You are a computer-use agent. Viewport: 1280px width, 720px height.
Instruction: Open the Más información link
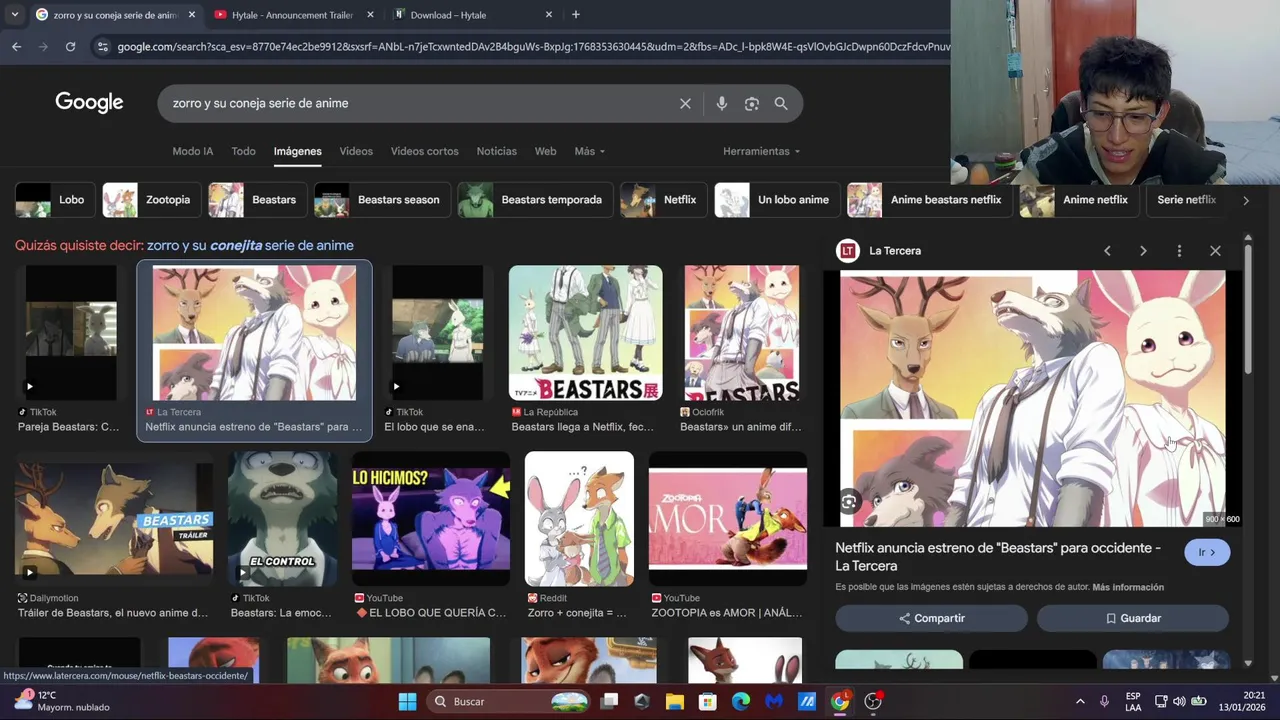(x=1128, y=587)
